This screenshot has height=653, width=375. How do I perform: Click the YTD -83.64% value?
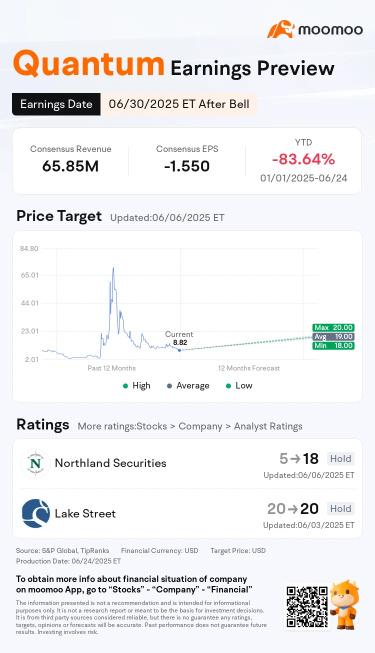coord(303,159)
